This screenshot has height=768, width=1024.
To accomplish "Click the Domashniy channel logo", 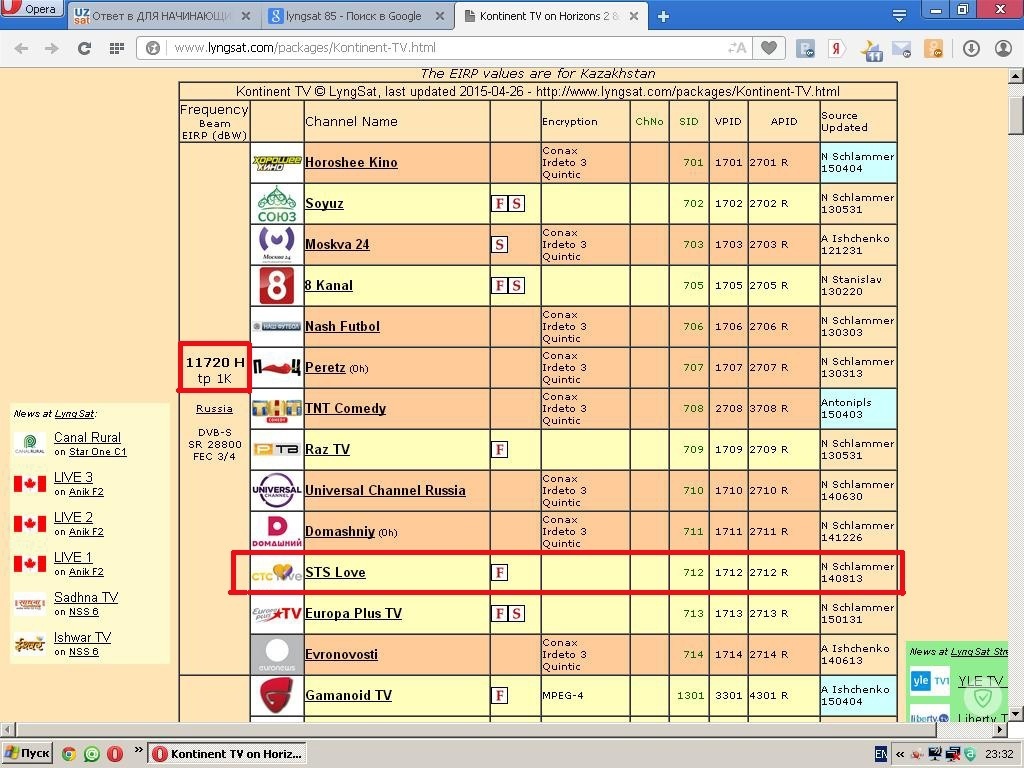I will tap(277, 532).
